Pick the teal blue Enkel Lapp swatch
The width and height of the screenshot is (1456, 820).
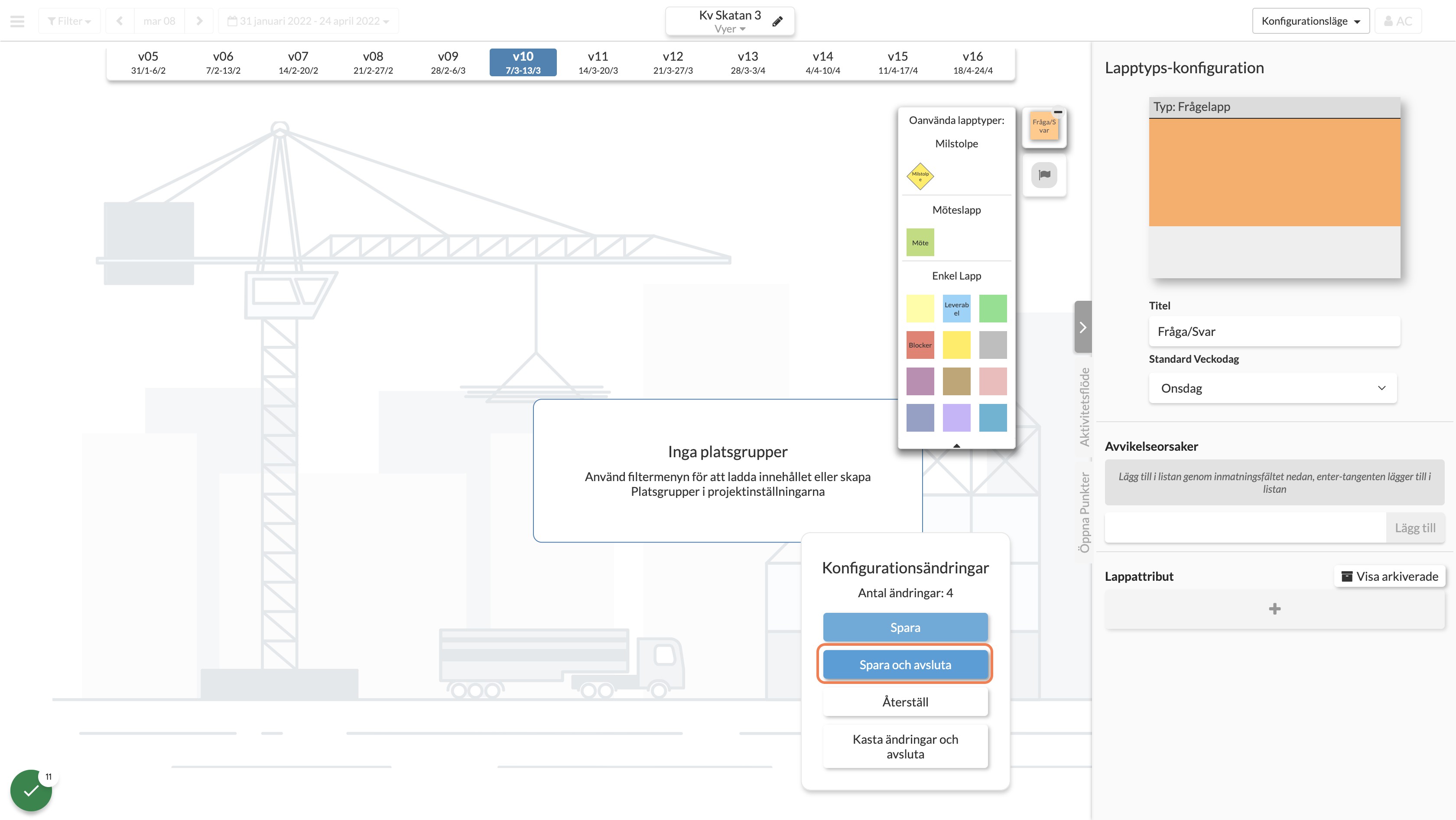[993, 418]
